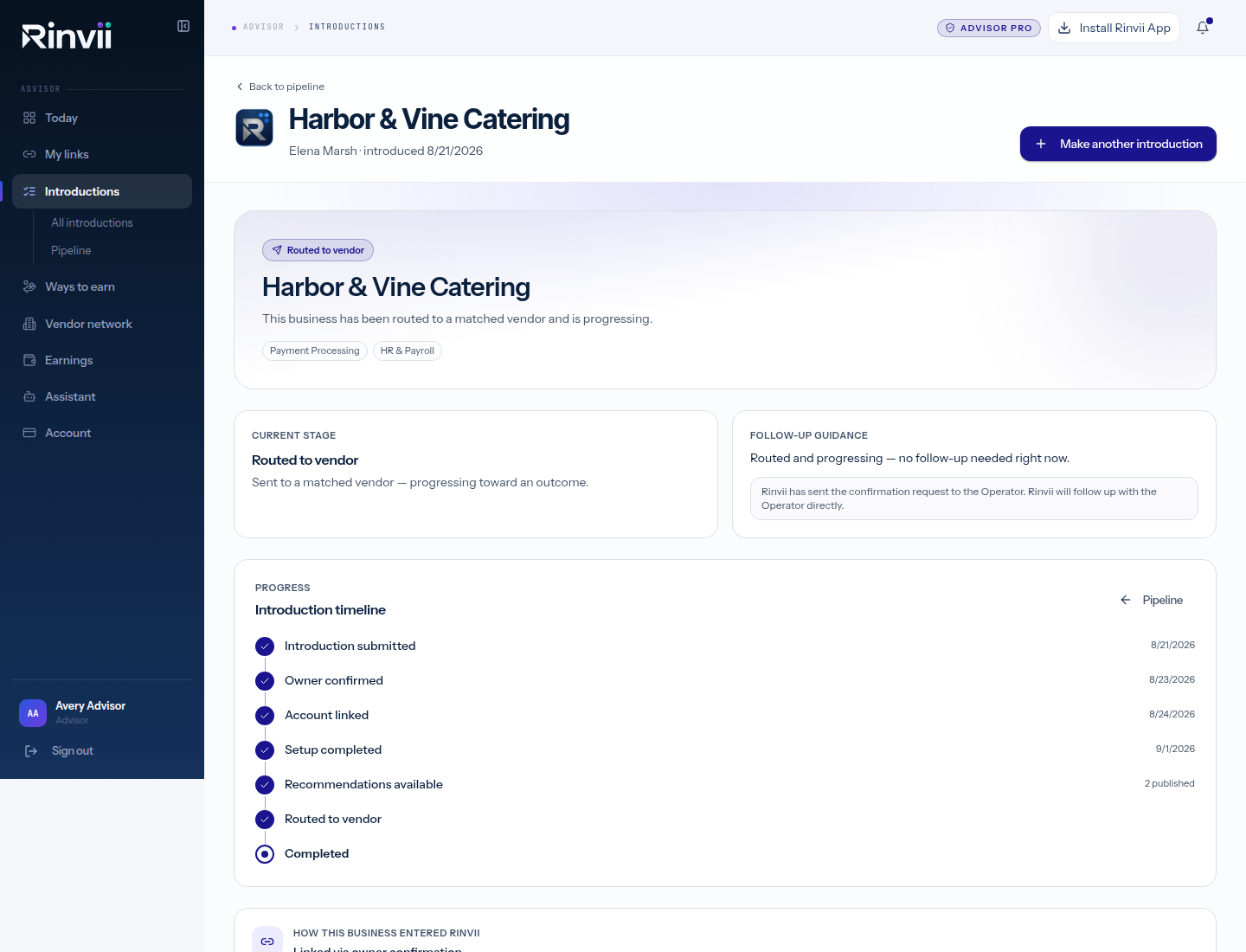Click the Introductions checklist icon
The height and width of the screenshot is (952, 1246).
tap(29, 191)
